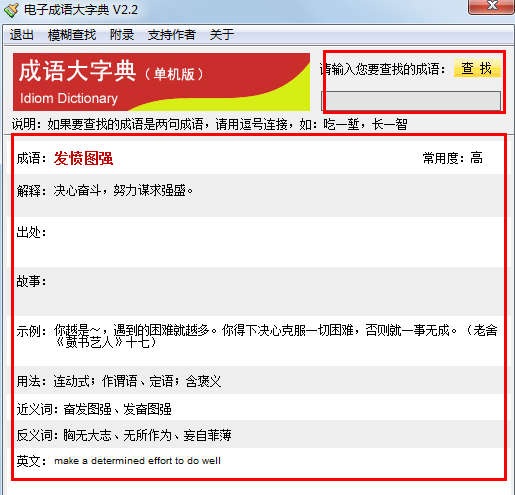Screen dimensions: 515x495
Task: Click the 示例 example sentence text
Action: click(275, 336)
